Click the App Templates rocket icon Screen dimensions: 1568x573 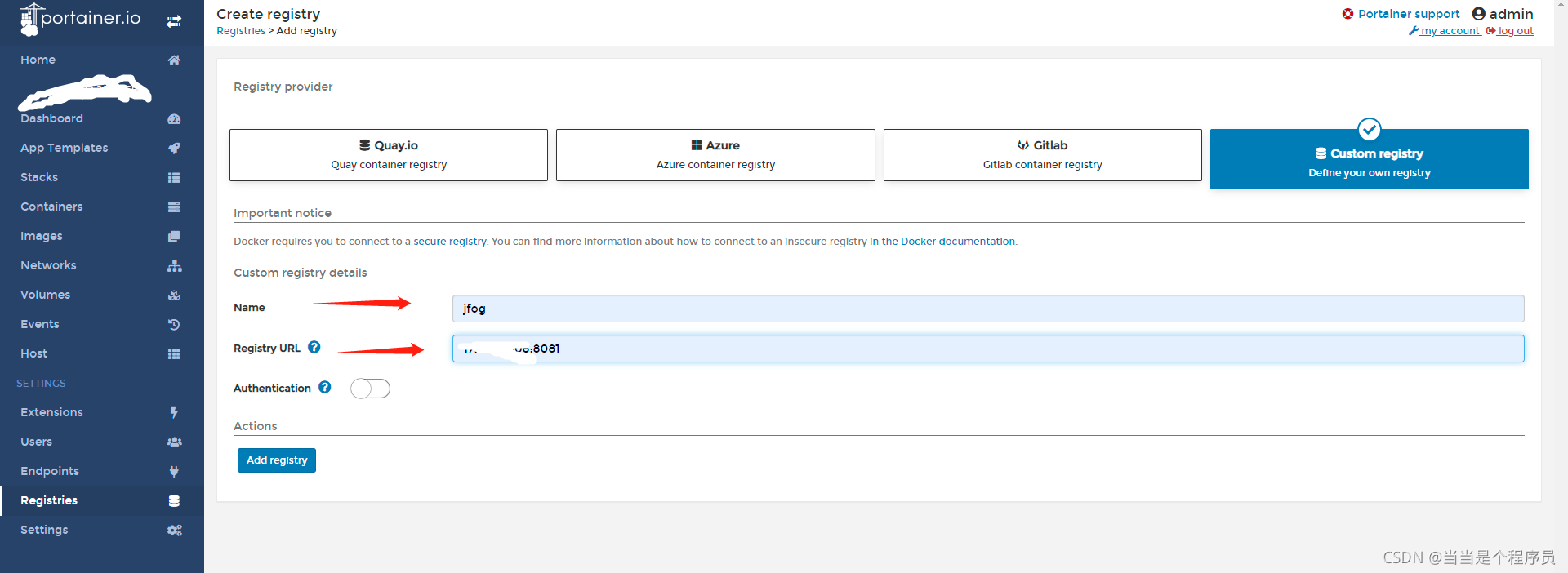(x=174, y=148)
